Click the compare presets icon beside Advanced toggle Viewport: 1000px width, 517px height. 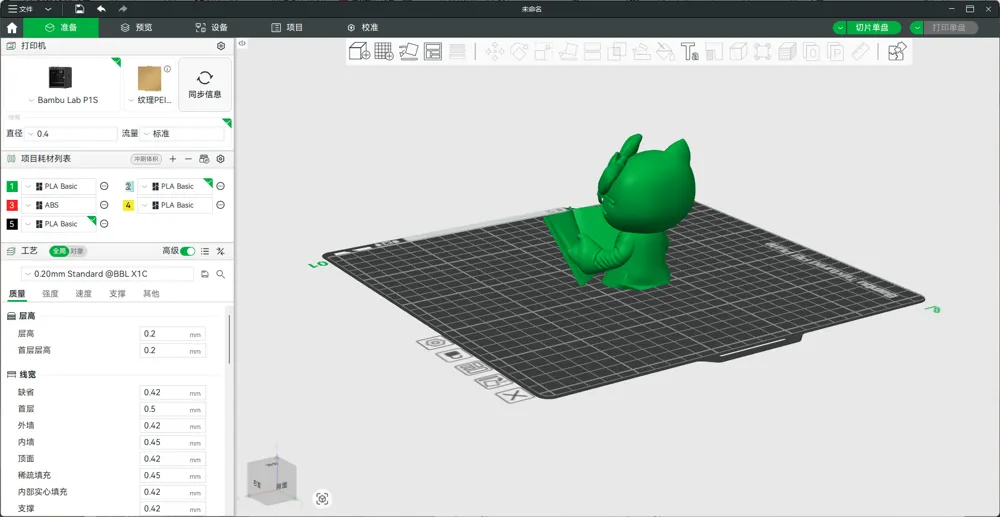coord(221,251)
